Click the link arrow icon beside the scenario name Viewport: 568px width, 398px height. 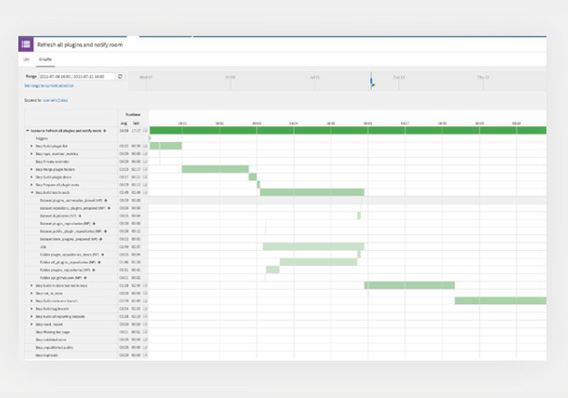pos(105,130)
